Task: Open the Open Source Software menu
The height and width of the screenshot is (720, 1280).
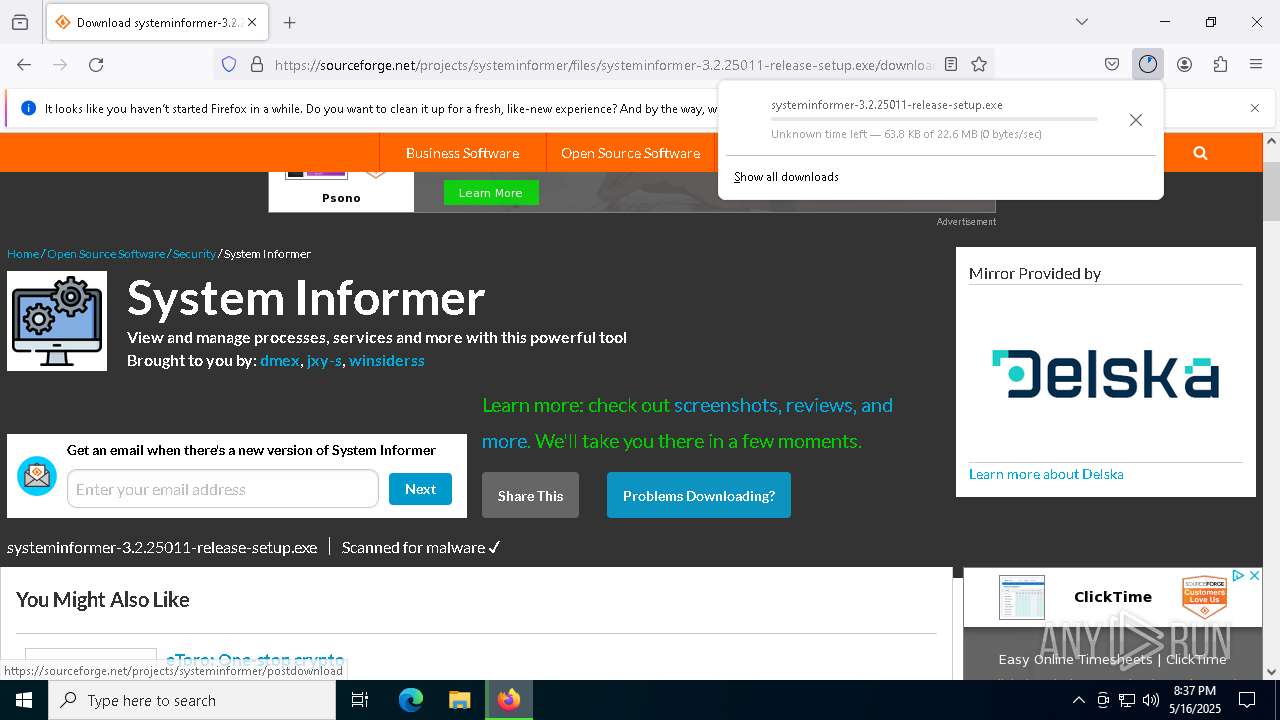Action: point(630,153)
